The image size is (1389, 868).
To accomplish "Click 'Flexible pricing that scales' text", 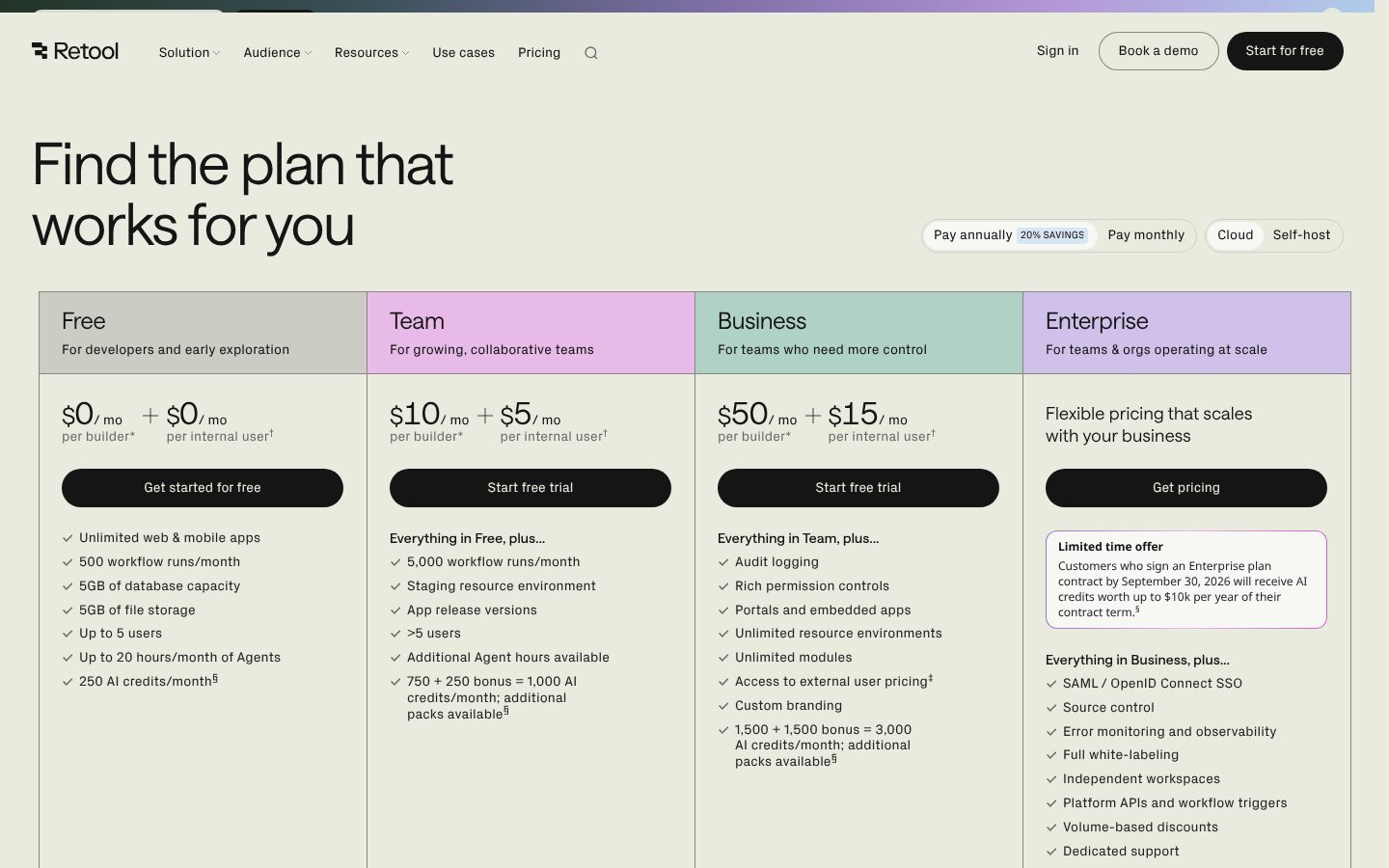I will pos(1149,414).
